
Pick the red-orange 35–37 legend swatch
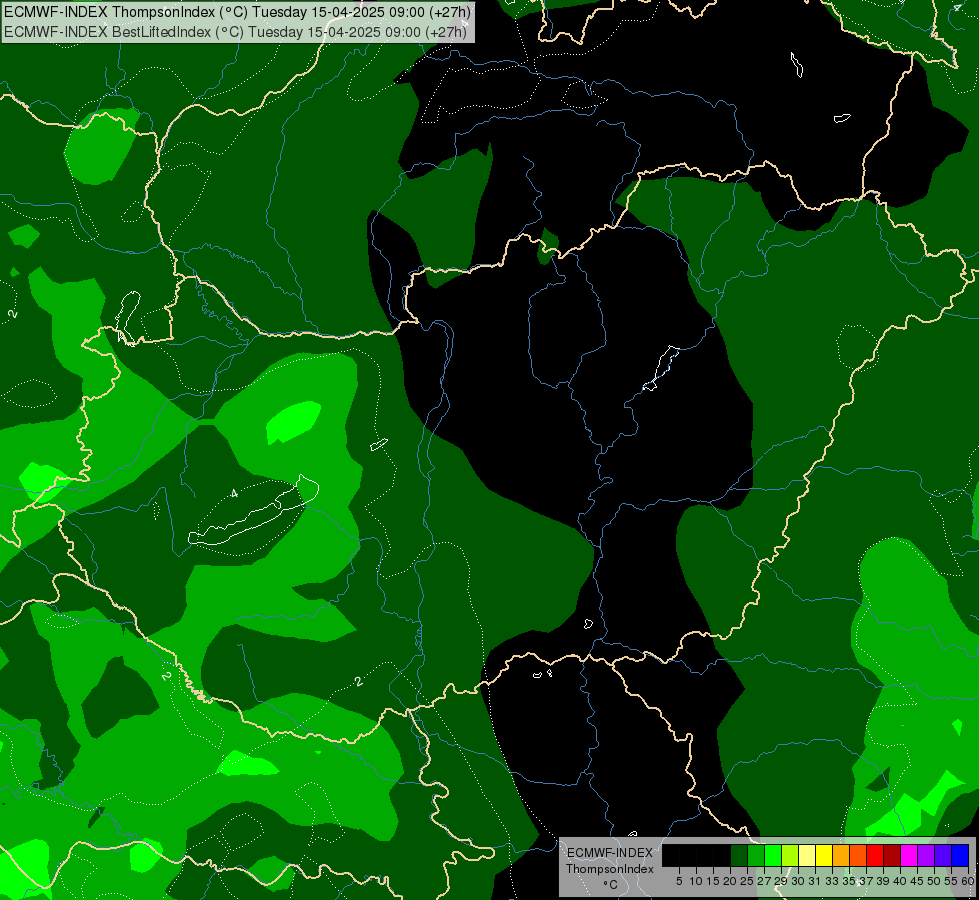858,855
